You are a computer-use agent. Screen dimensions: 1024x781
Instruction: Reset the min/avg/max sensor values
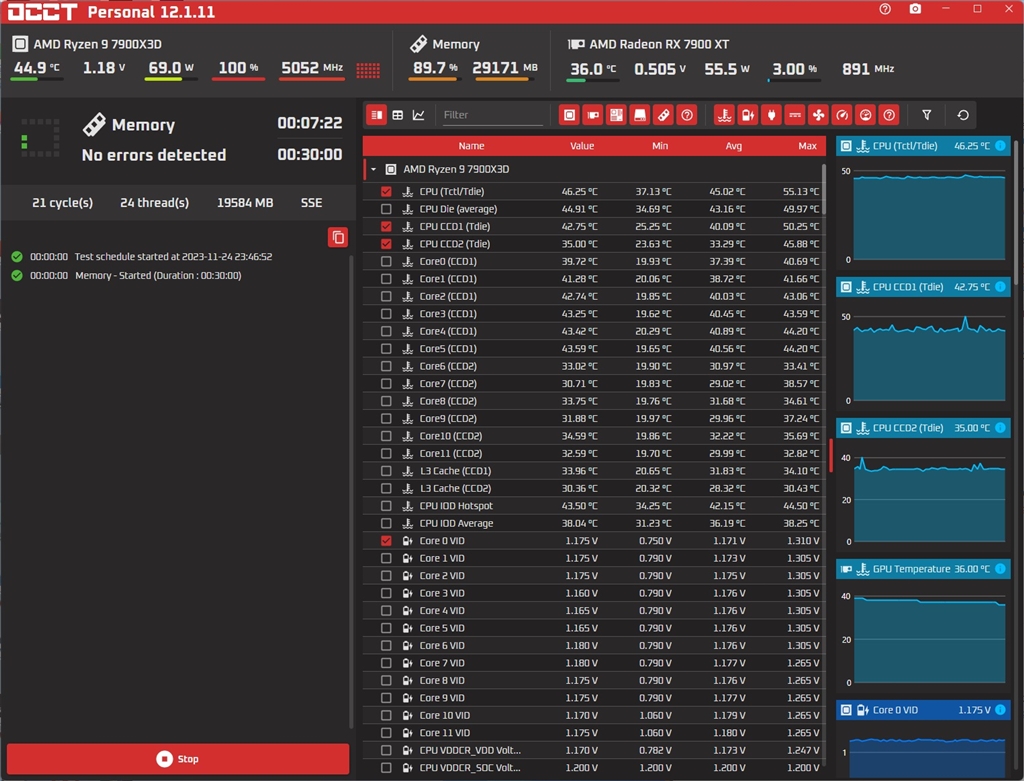pos(963,115)
